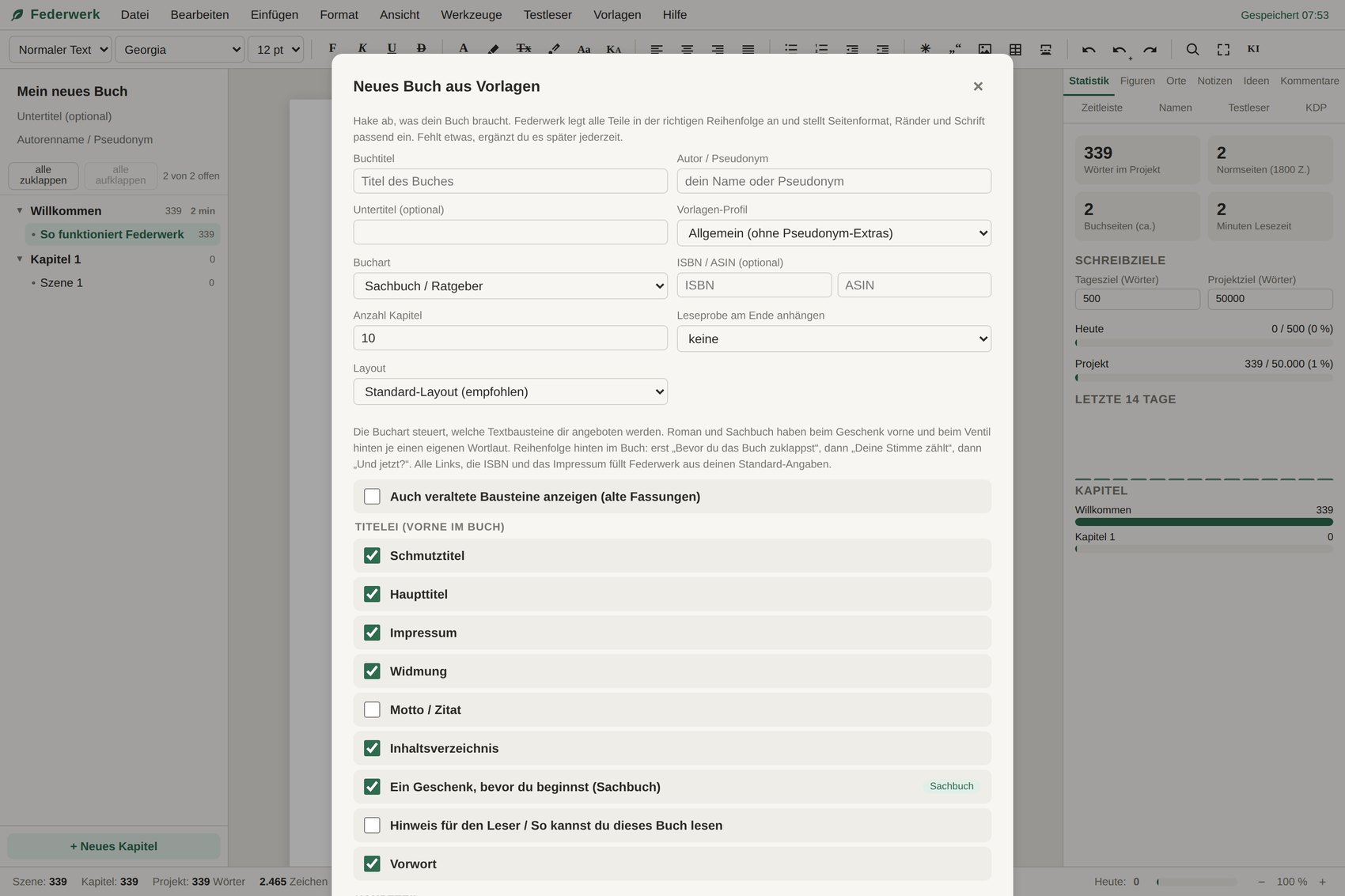This screenshot has width=1345, height=896.
Task: Open the Normaler Text style dropdown
Action: pos(60,49)
